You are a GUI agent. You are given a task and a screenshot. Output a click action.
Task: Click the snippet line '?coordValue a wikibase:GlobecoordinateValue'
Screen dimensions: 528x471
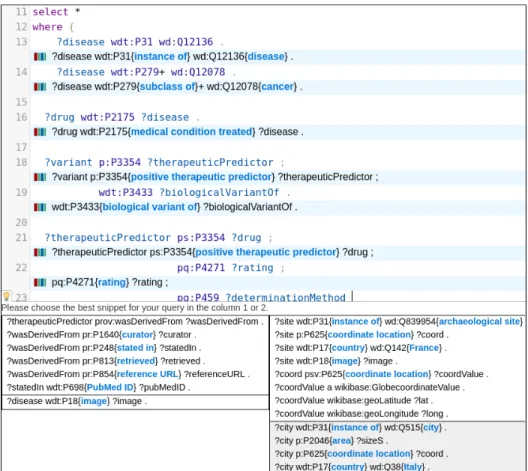pos(369,387)
